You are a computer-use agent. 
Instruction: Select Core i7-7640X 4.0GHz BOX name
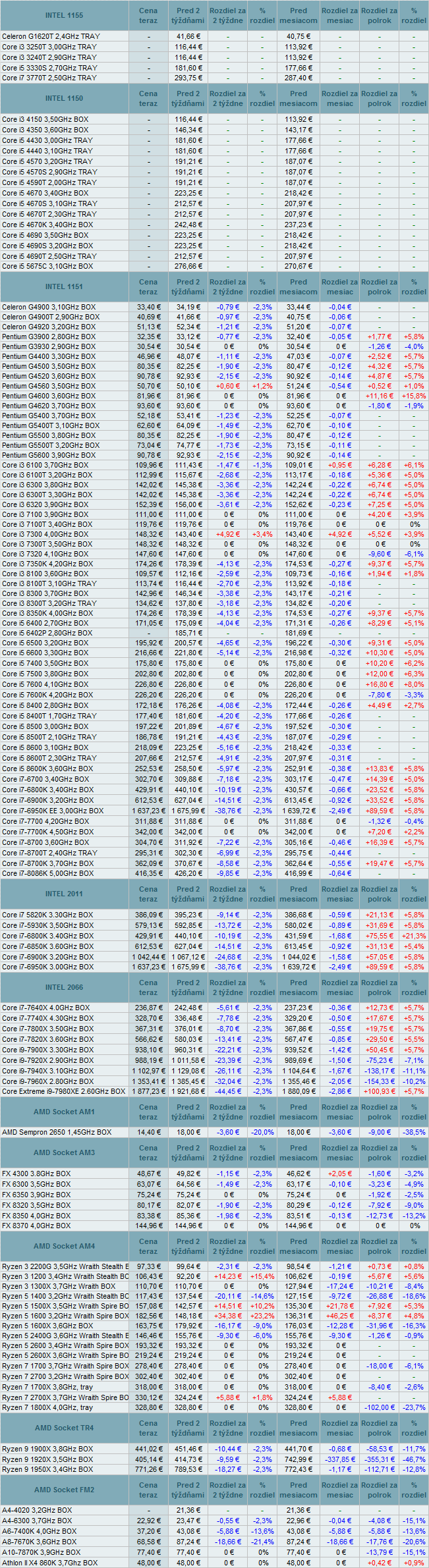click(x=46, y=1008)
